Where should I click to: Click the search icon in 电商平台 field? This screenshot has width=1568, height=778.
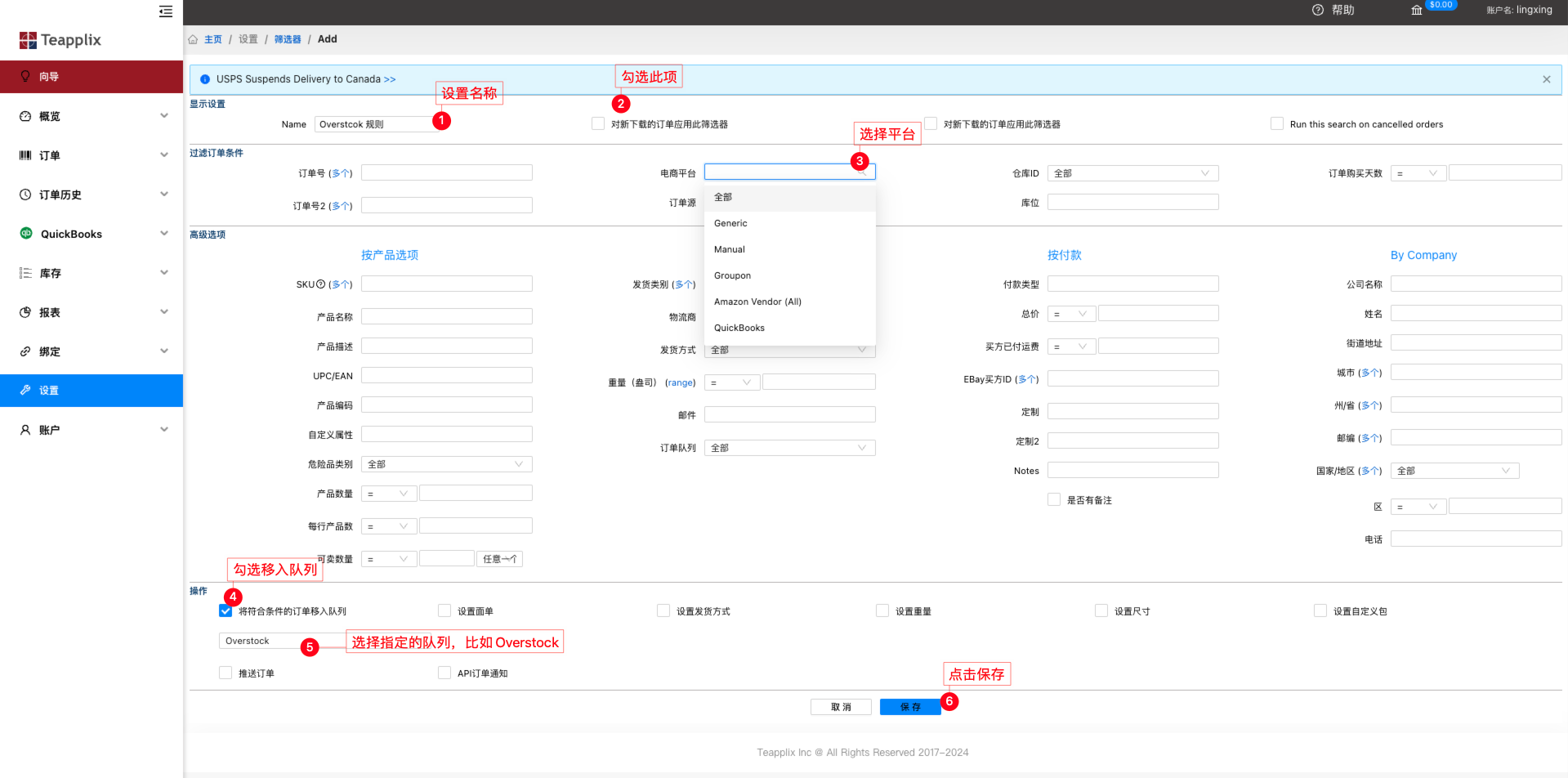861,172
